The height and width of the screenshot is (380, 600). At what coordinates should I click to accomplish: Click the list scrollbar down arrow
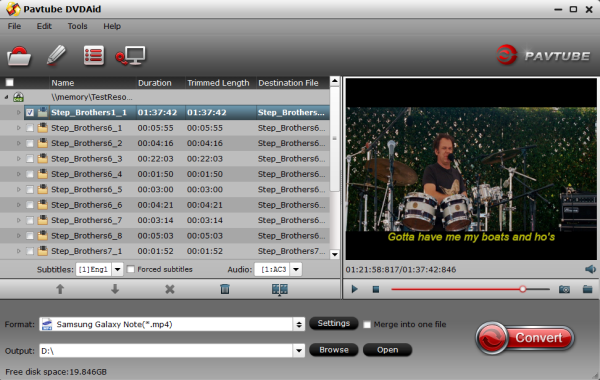[335, 254]
